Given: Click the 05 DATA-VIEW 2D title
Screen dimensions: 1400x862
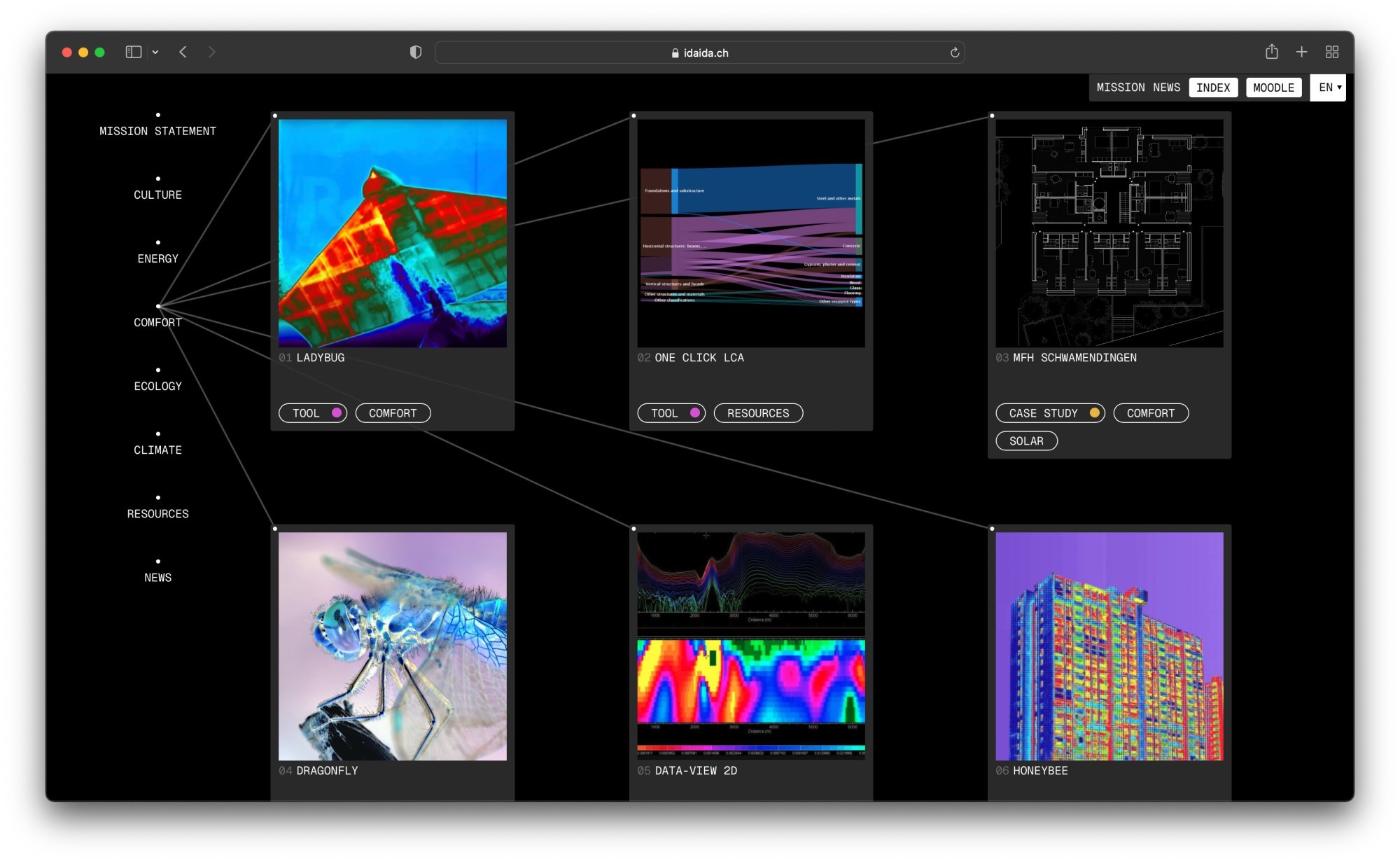Looking at the screenshot, I should point(687,771).
